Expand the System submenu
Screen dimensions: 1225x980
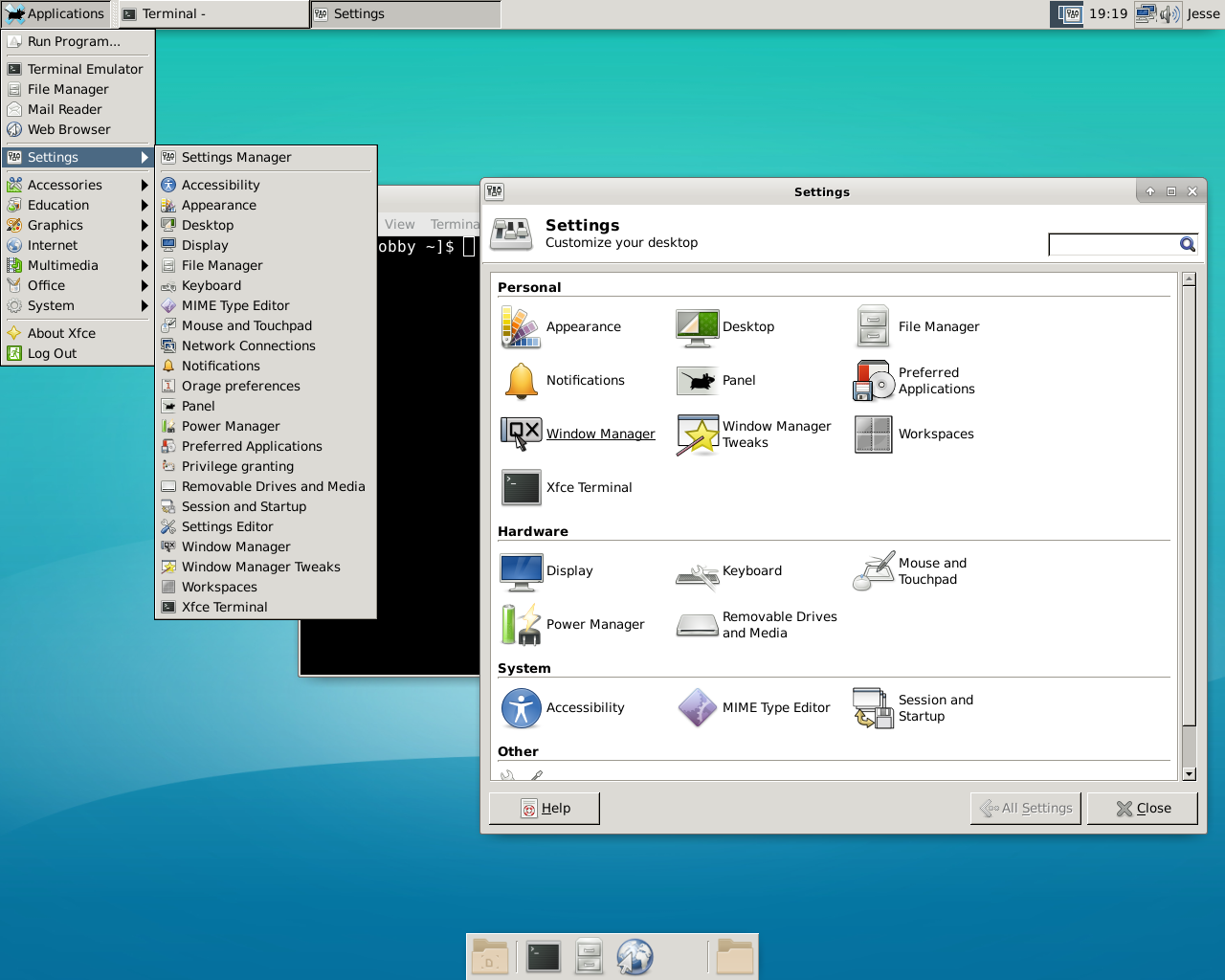tap(78, 305)
